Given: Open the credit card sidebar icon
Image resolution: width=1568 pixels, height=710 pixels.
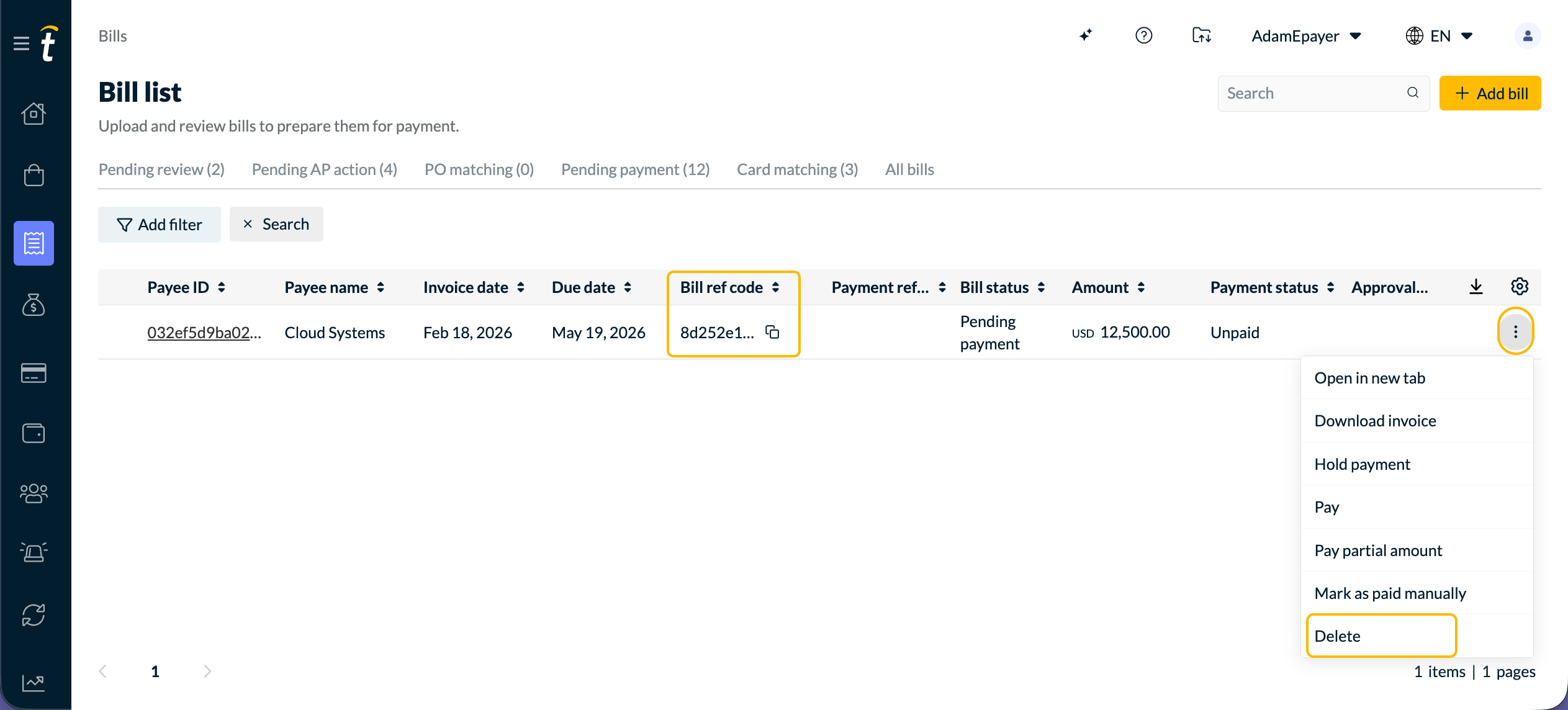Looking at the screenshot, I should coord(34,373).
